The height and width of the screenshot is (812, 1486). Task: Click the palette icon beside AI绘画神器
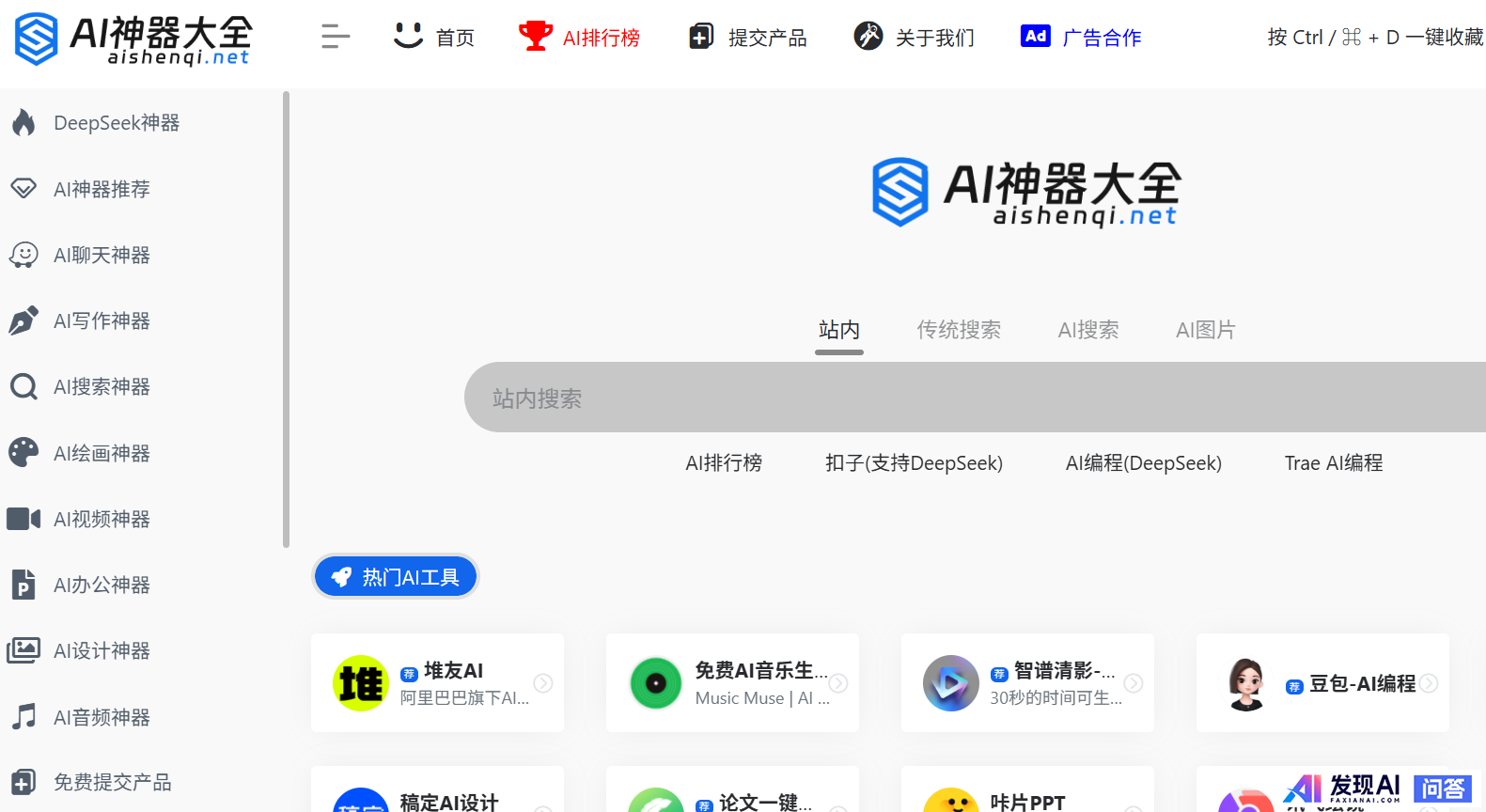click(23, 453)
